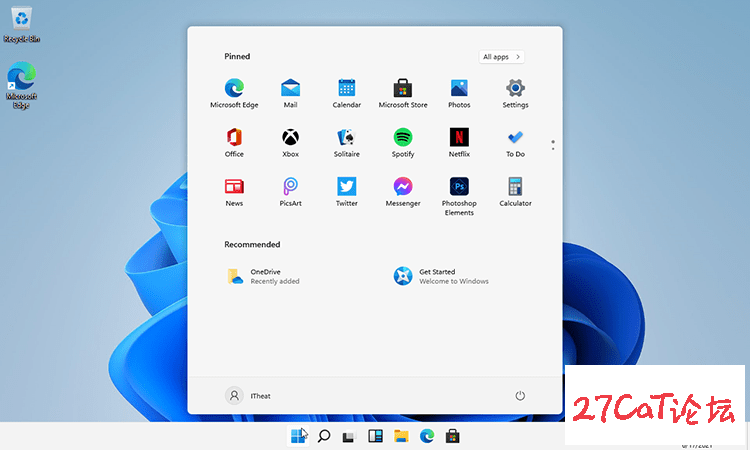The height and width of the screenshot is (450, 750).
Task: Launch Netflix
Action: click(459, 143)
